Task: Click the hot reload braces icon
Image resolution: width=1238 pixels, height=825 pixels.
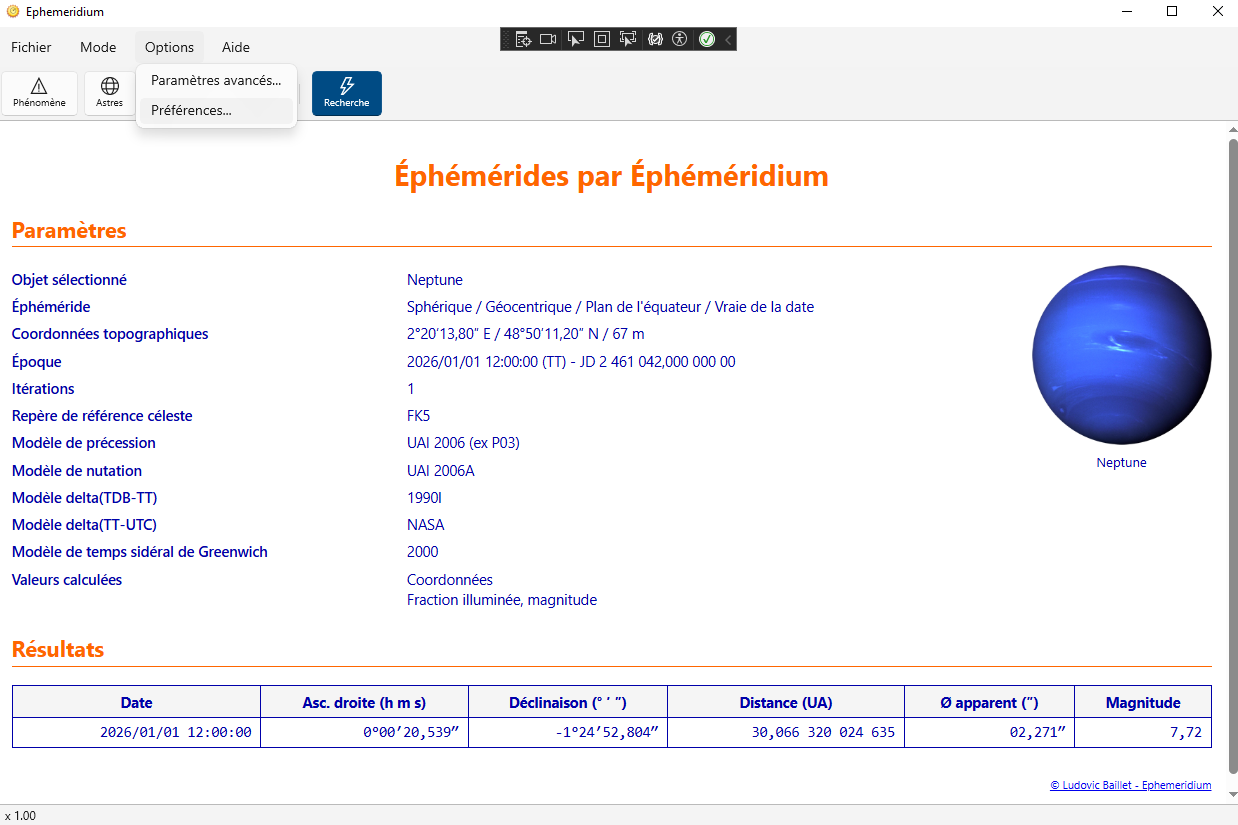Action: 655,39
